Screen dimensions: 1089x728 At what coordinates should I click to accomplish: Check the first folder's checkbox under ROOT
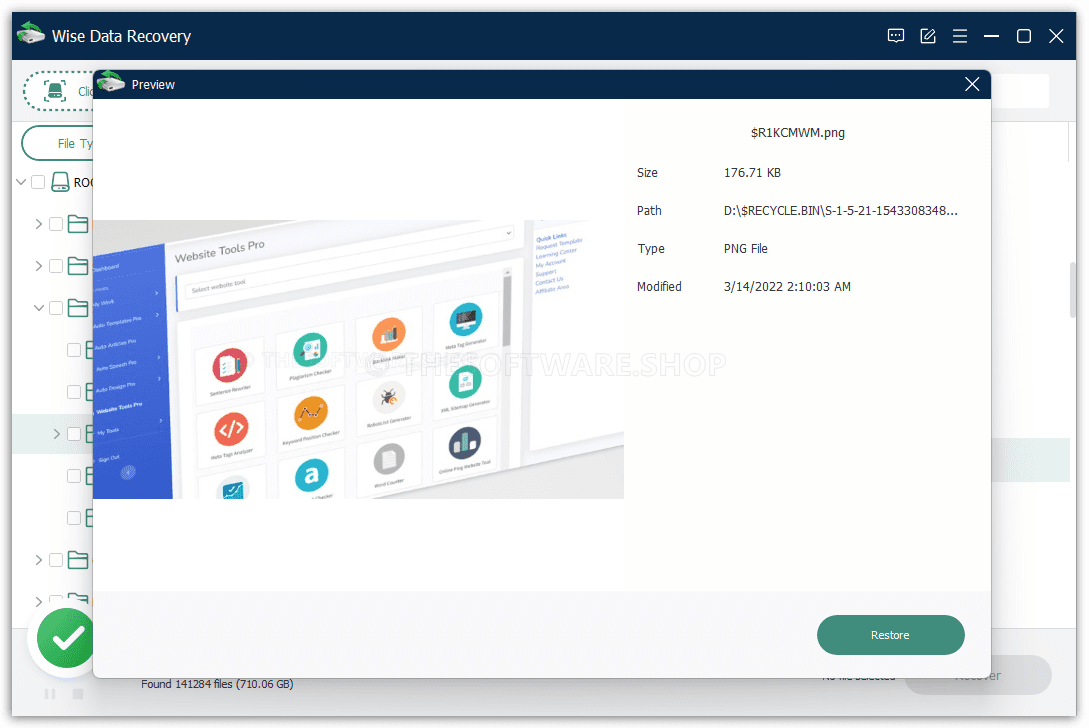[x=56, y=224]
